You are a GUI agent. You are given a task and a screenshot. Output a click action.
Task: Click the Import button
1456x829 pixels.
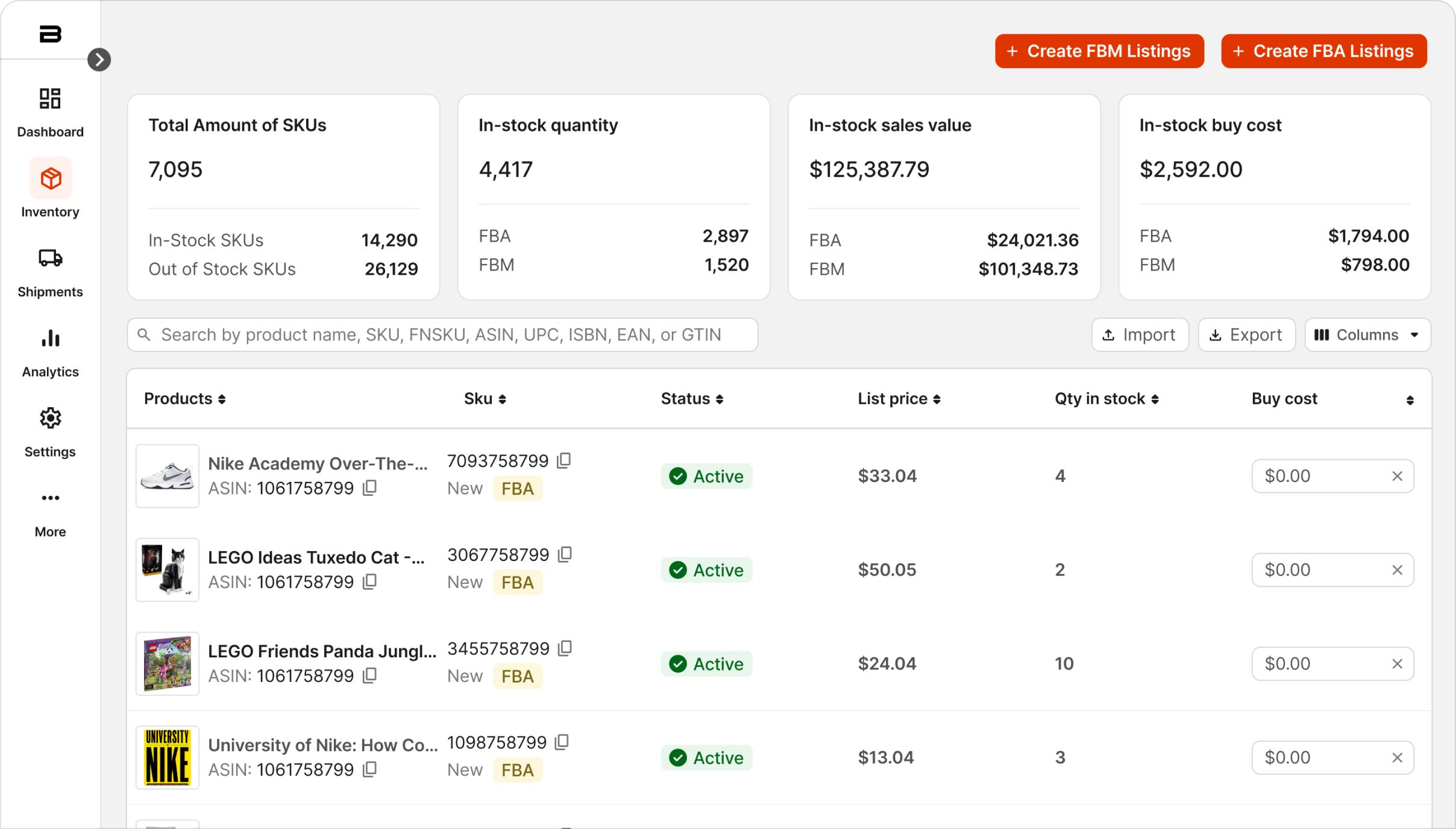coord(1140,335)
